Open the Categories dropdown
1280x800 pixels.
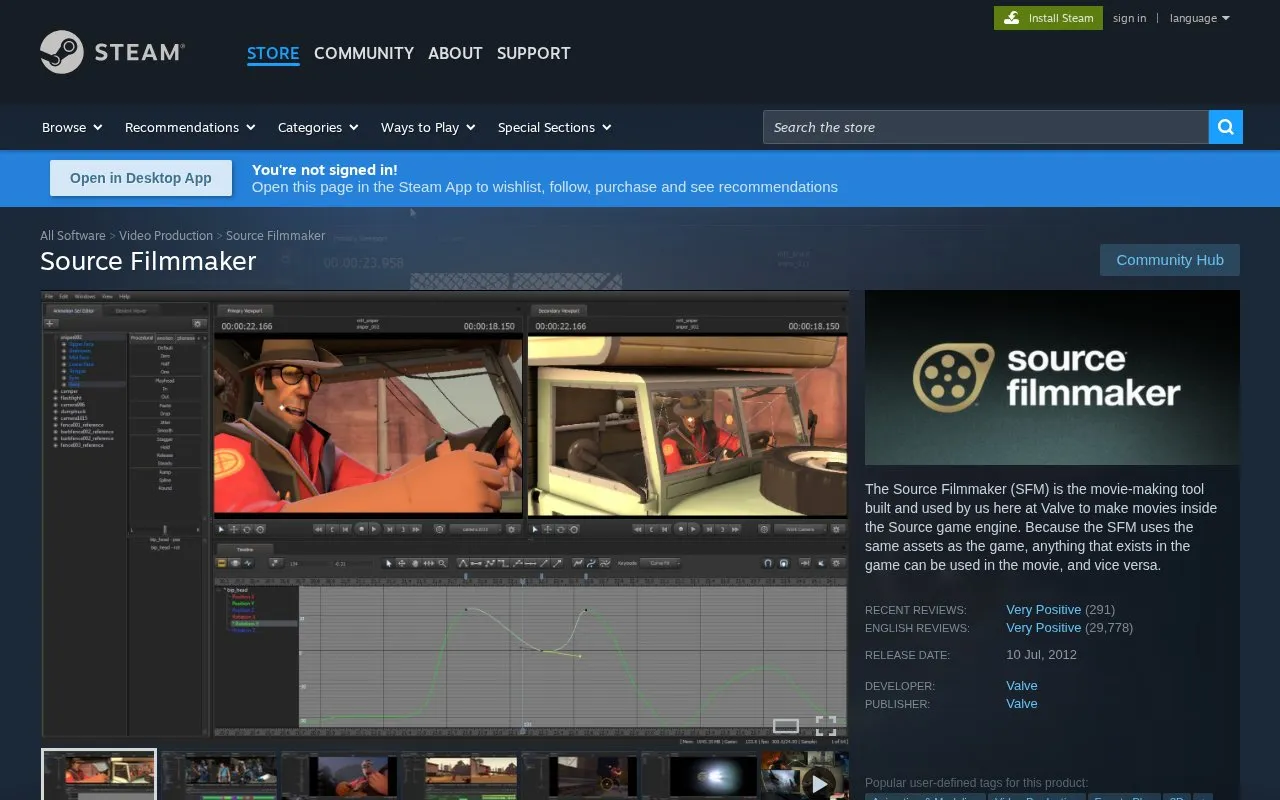(317, 127)
